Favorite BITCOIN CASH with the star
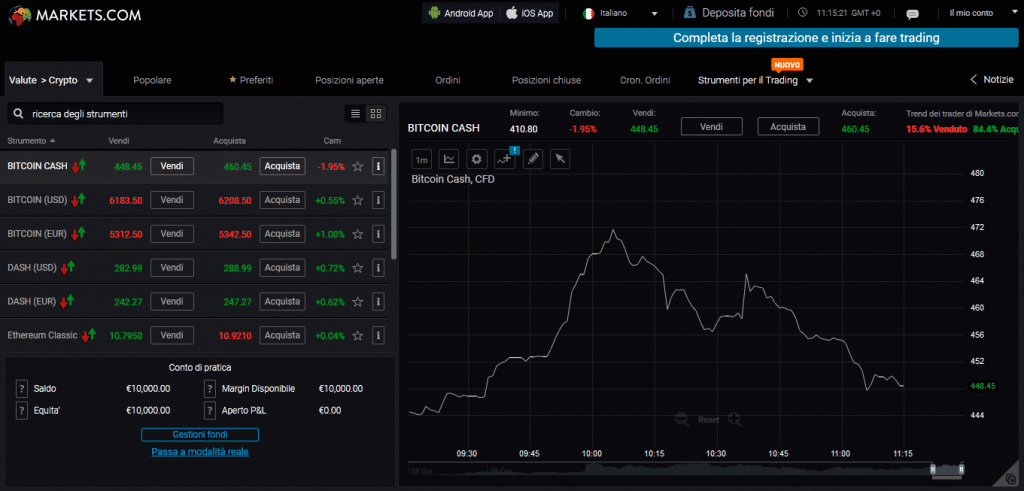 [x=357, y=166]
